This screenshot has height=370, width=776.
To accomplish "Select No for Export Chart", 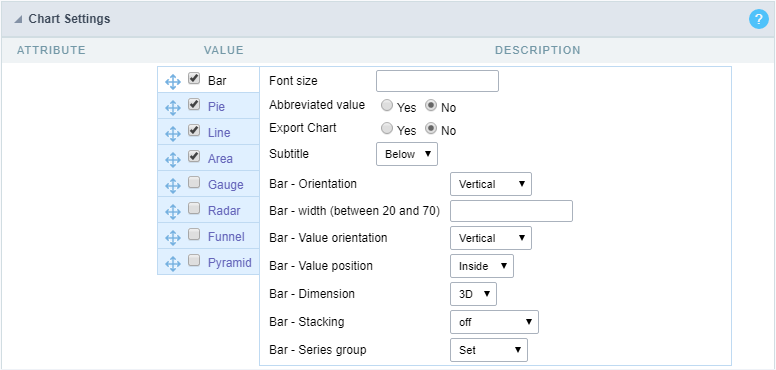I will tap(432, 129).
